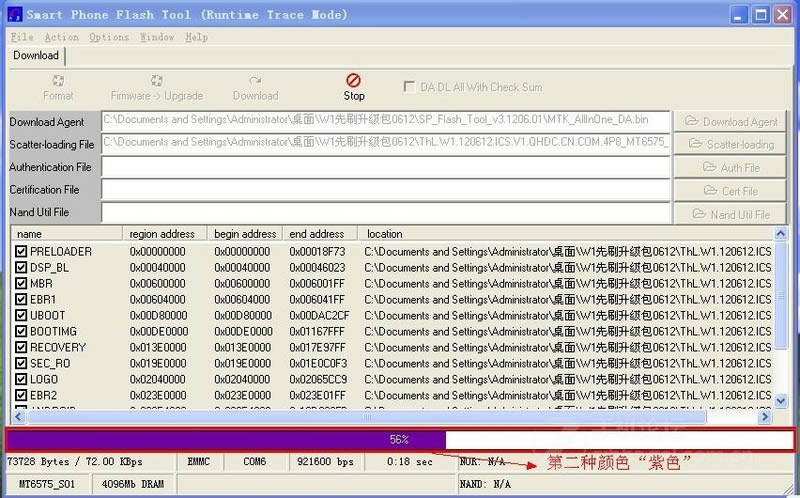Click the Cert File folder button
The image size is (800, 498).
730,190
